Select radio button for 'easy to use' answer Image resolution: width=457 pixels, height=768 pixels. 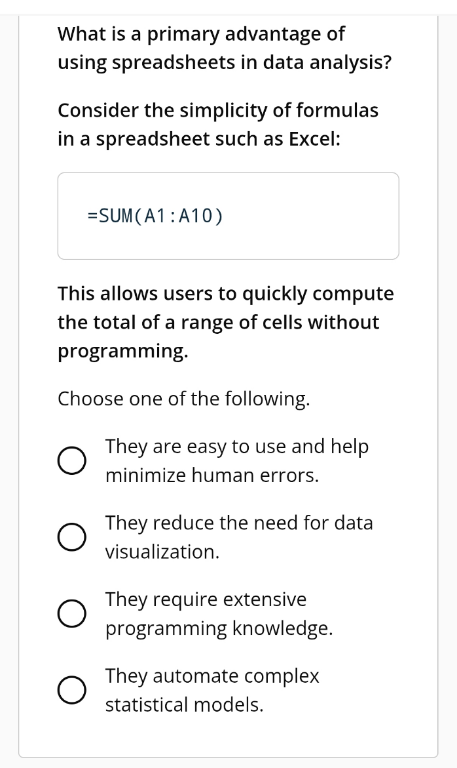point(72,461)
